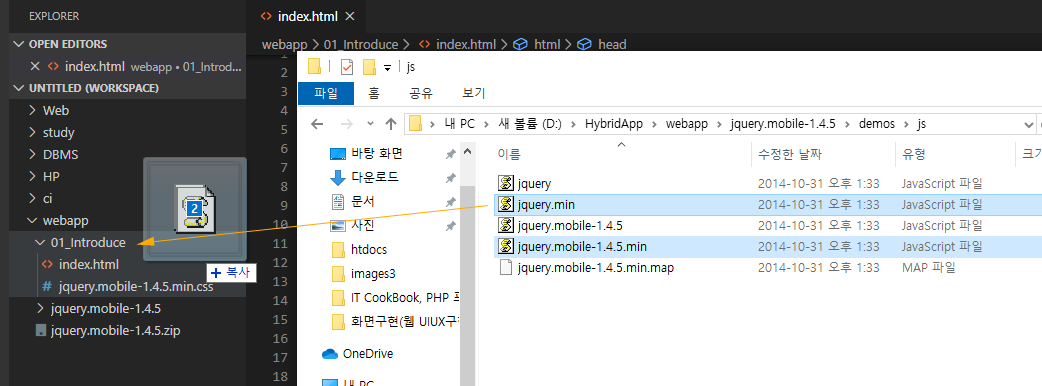Viewport: 1042px width, 386px height.
Task: Click html symbol in the breadcrumb
Action: tap(547, 45)
